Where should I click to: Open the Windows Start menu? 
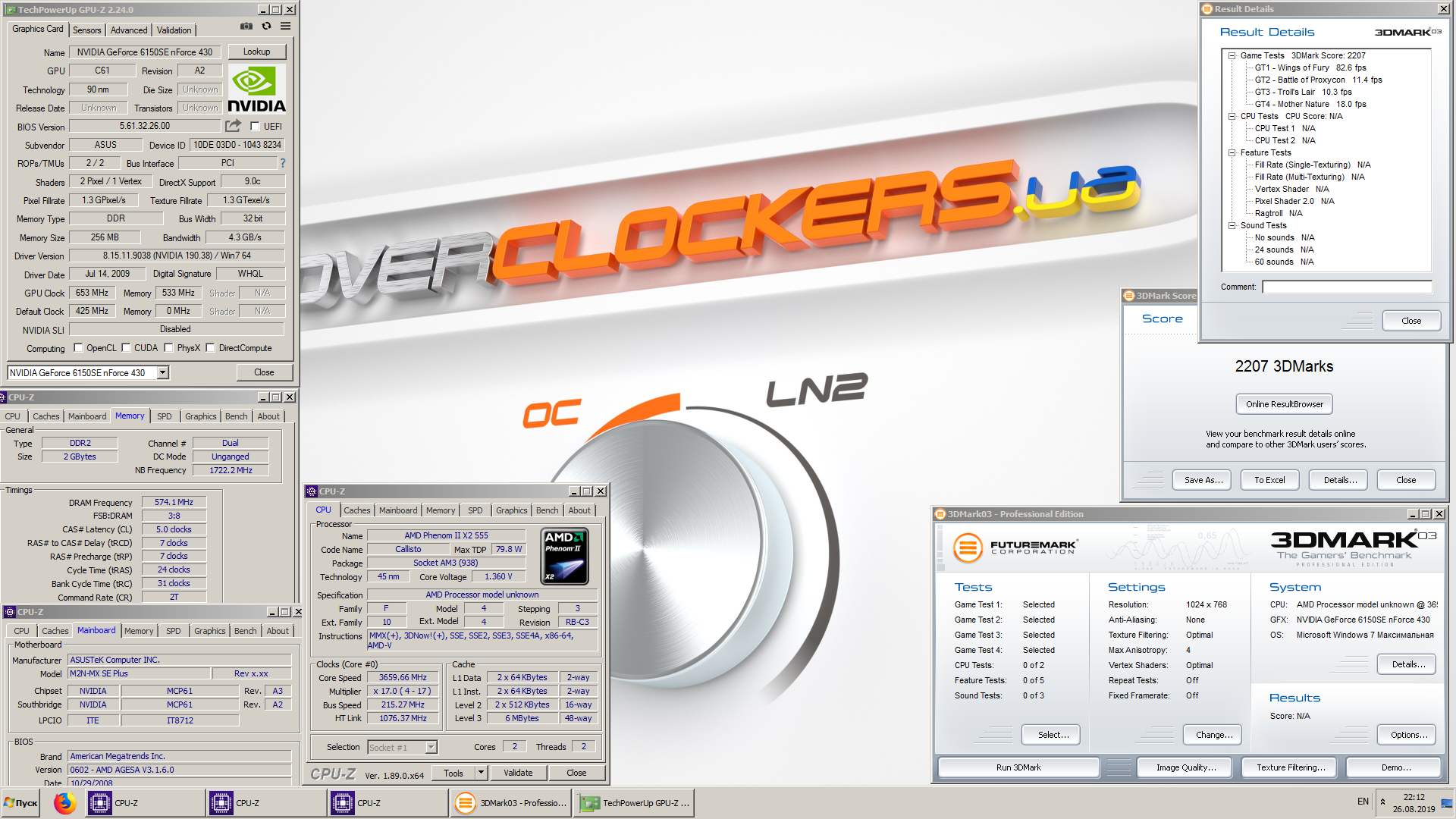(x=21, y=802)
